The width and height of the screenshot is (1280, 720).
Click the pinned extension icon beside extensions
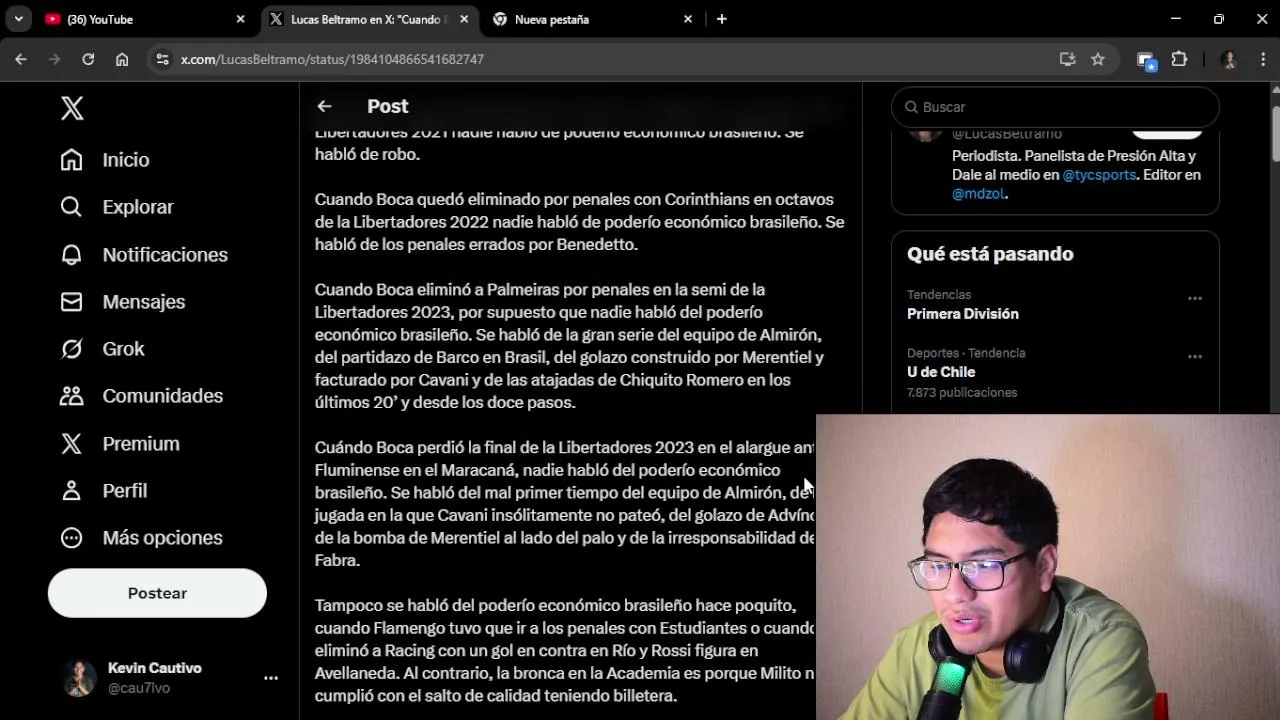[1147, 60]
